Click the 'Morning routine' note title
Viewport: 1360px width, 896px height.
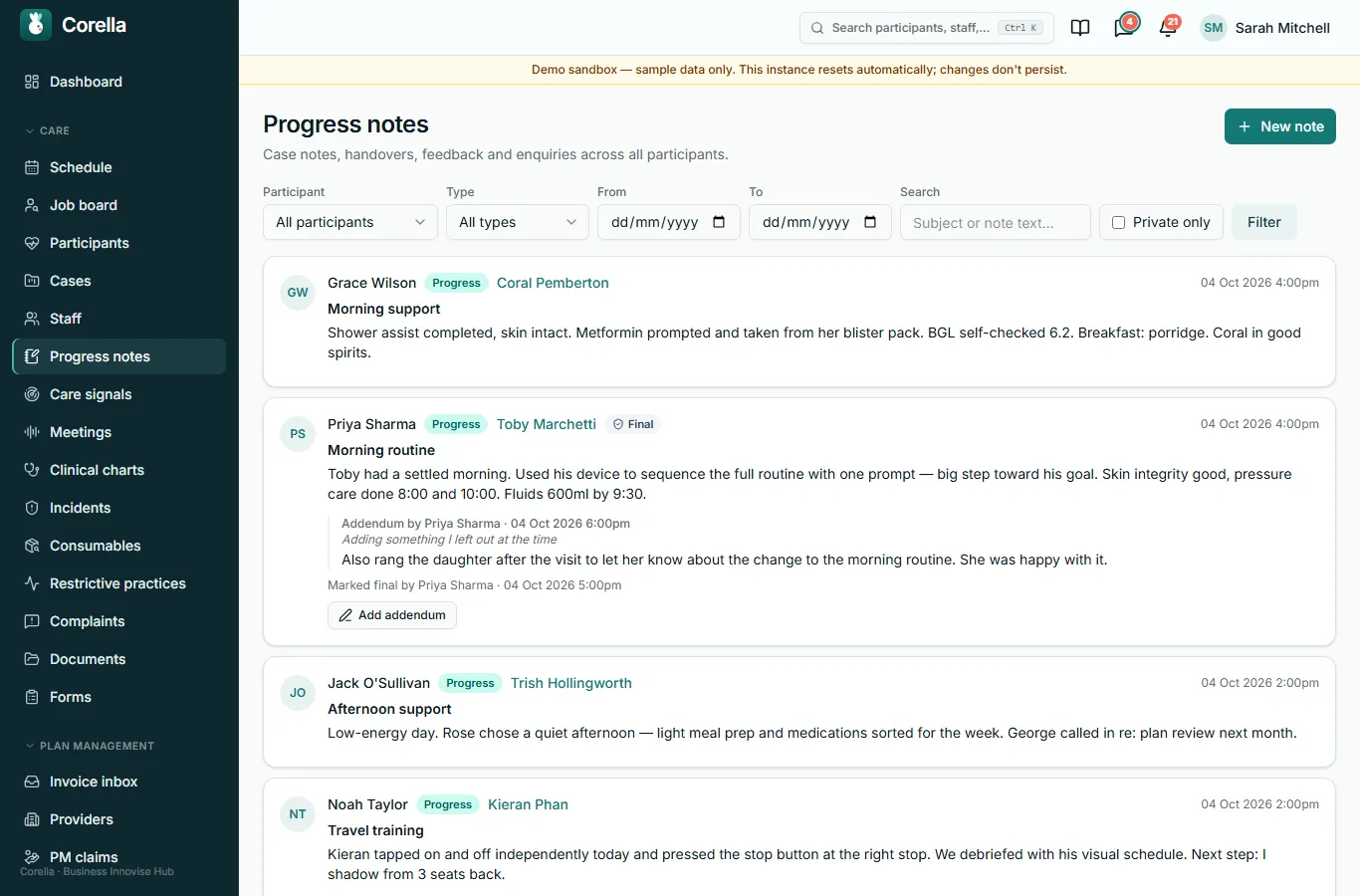[x=381, y=450]
